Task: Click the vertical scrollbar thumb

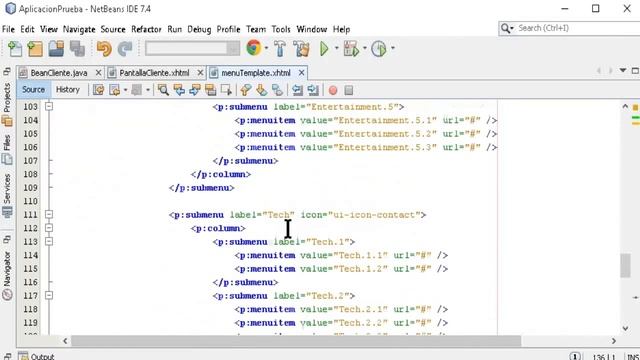Action: [625, 265]
